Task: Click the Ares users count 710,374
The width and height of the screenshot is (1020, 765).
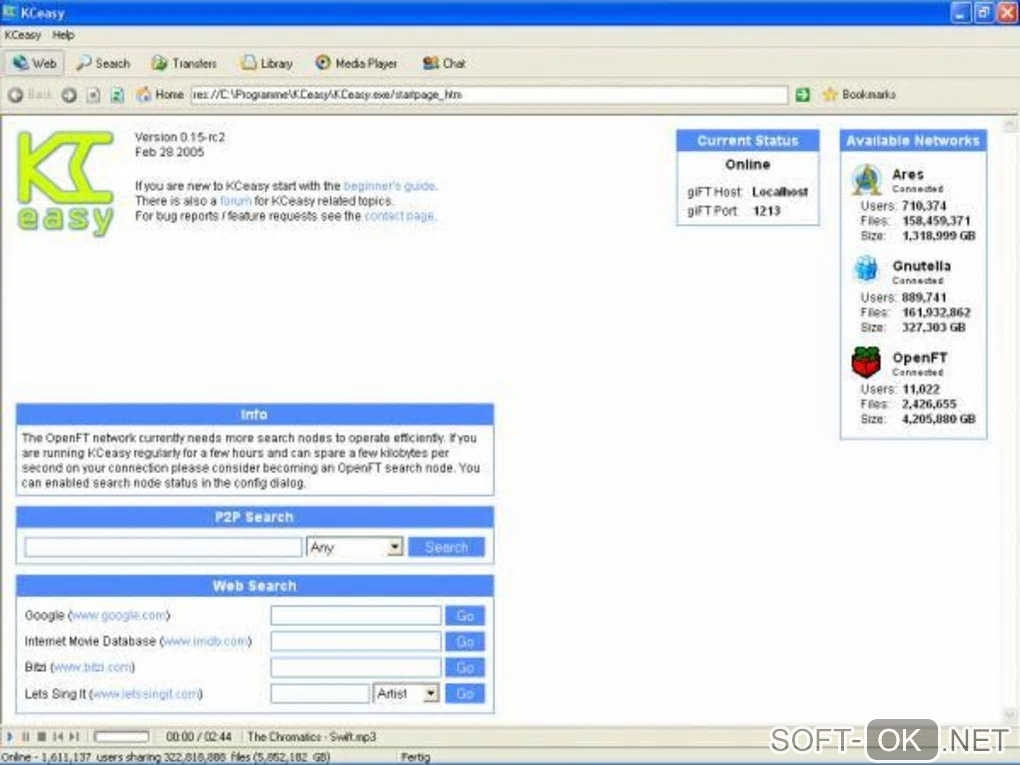Action: click(x=924, y=206)
